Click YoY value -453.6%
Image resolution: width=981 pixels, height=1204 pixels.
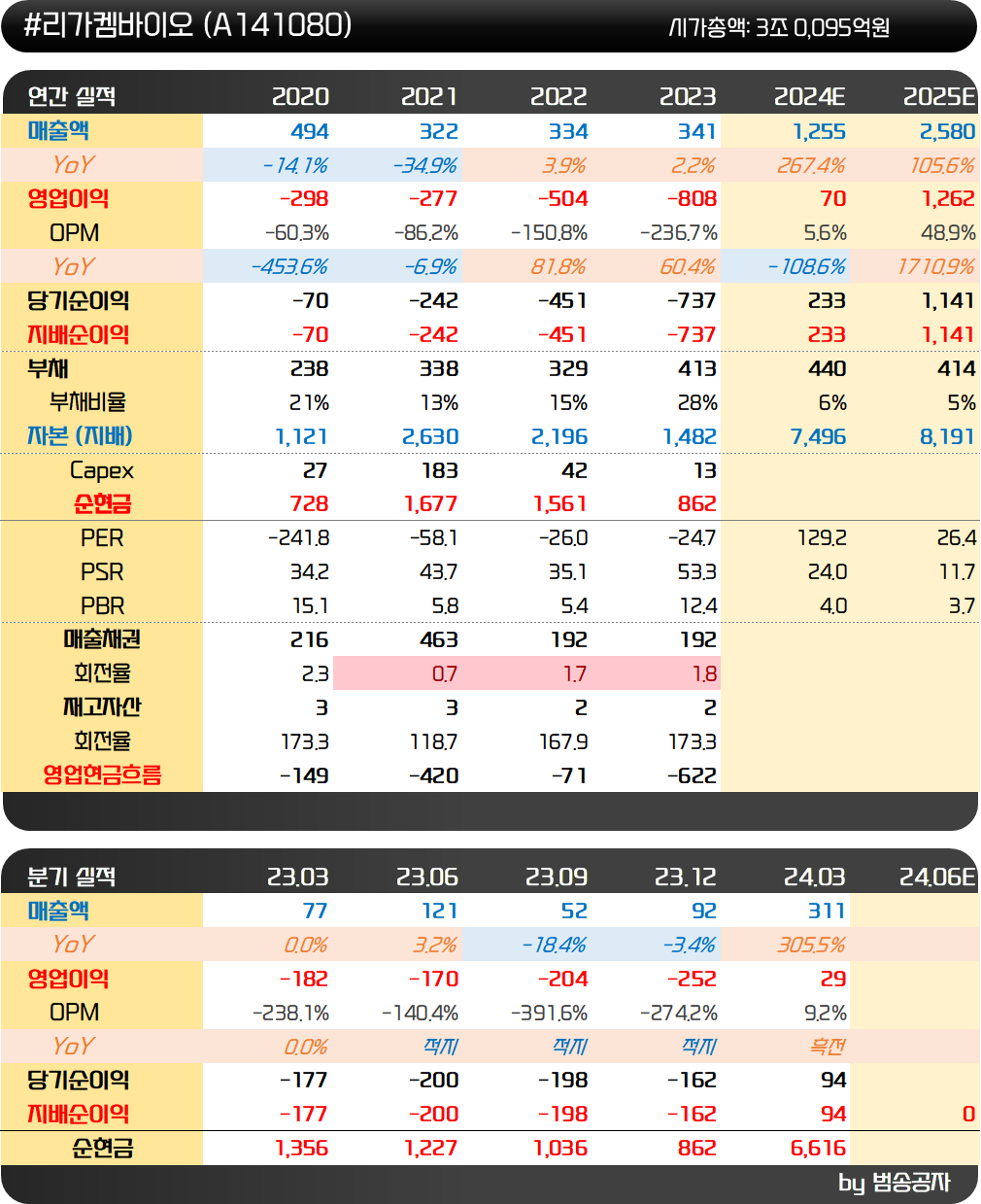pyautogui.click(x=289, y=266)
